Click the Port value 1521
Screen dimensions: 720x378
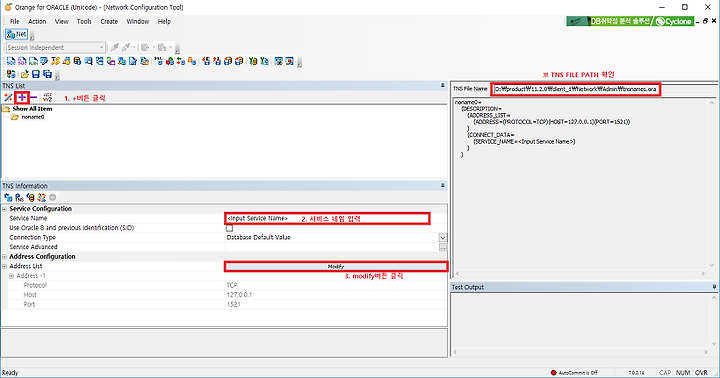point(234,305)
